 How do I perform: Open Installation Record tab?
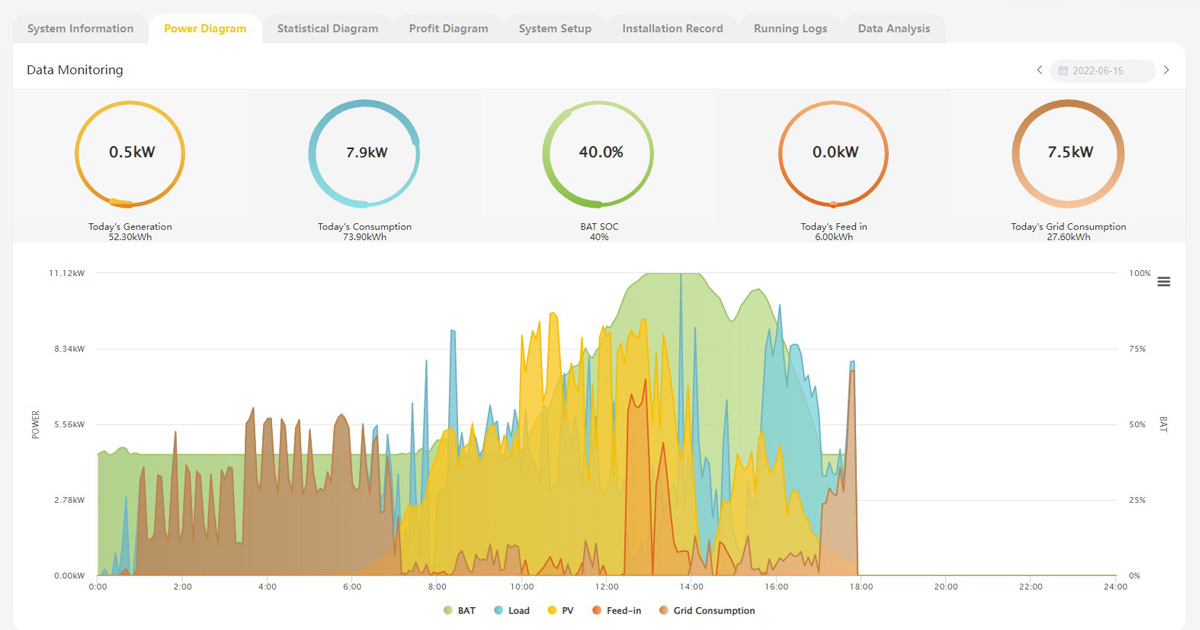[672, 29]
